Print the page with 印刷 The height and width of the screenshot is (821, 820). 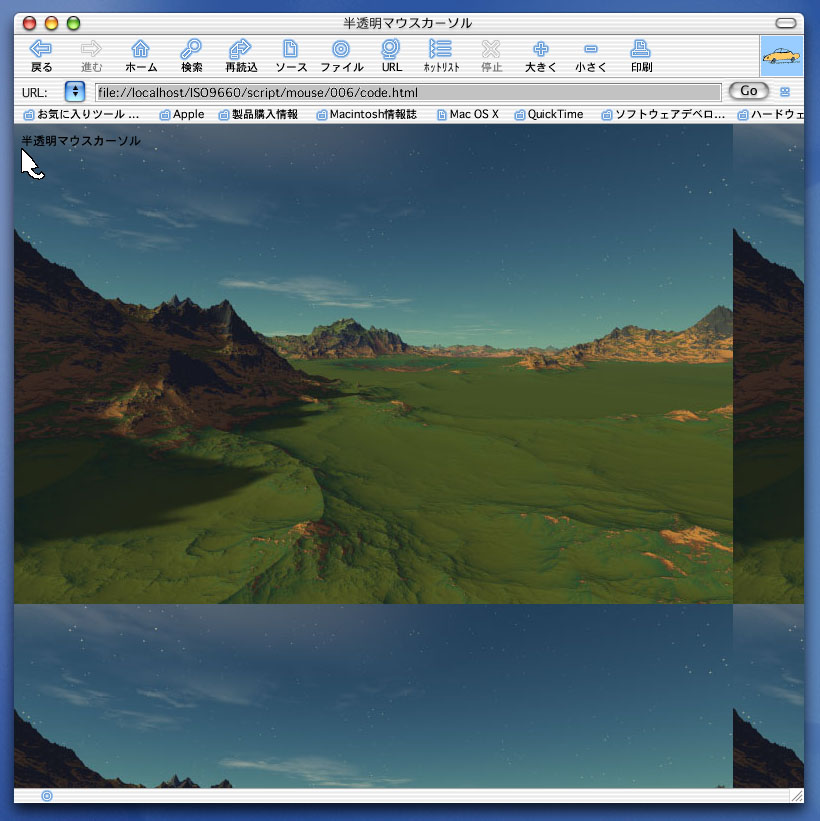click(641, 55)
